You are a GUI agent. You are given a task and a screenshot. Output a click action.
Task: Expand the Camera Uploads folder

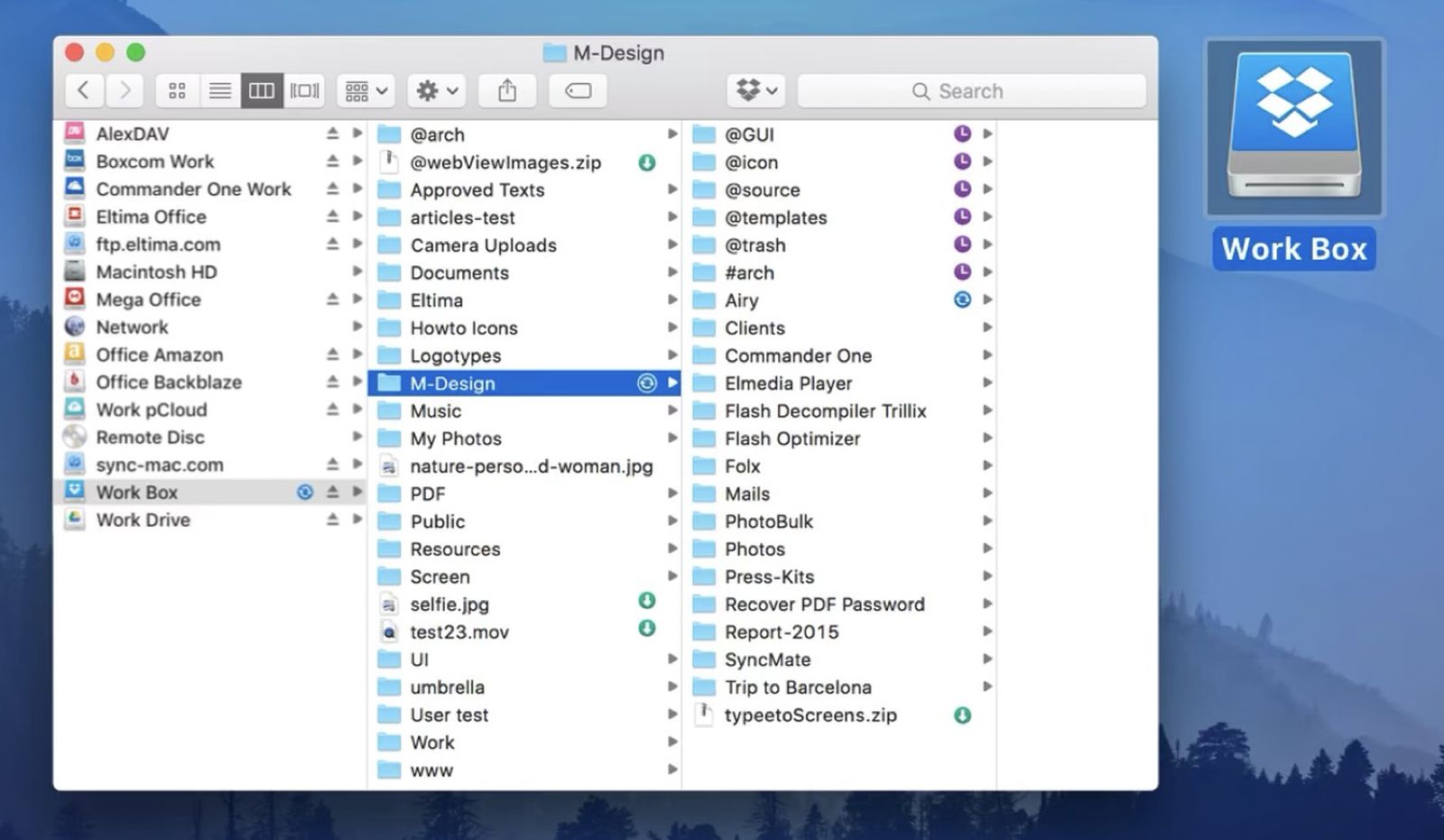[x=673, y=245]
